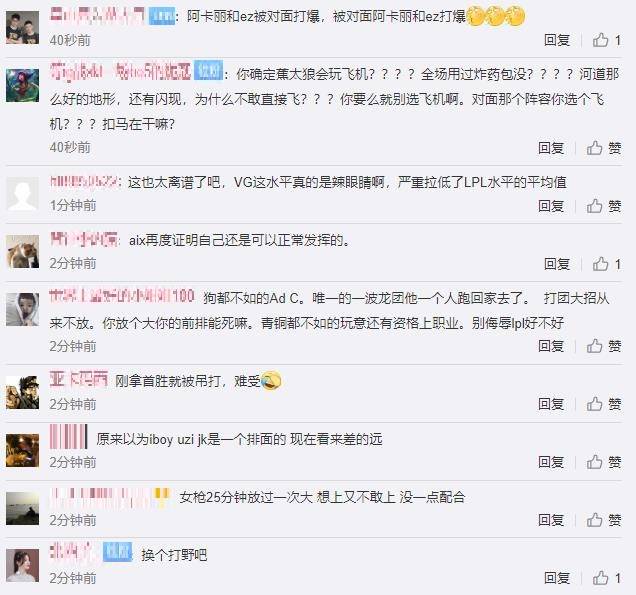Viewport: 636px width, 595px height.
Task: Open username of 刚拿首胜 commenter
Action: click(79, 380)
